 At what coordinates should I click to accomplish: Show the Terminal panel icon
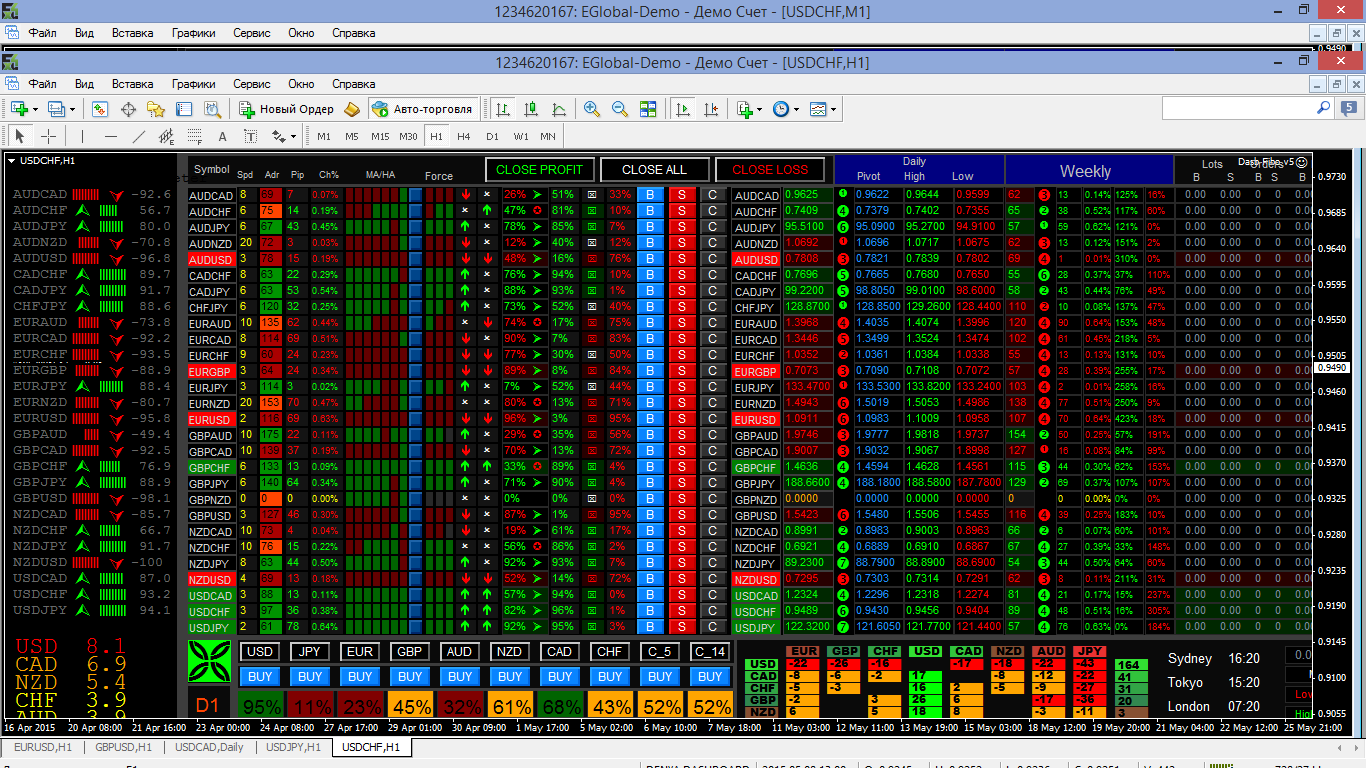(184, 109)
